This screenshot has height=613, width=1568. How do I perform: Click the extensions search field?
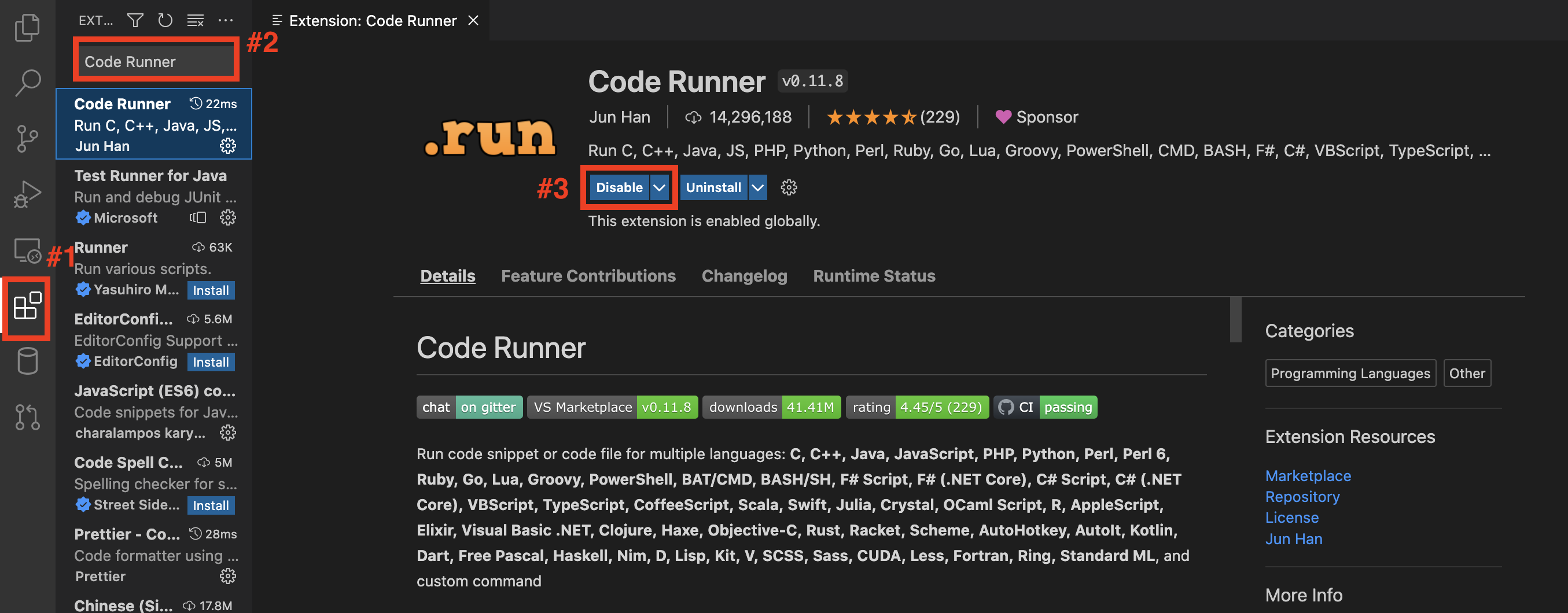(156, 61)
